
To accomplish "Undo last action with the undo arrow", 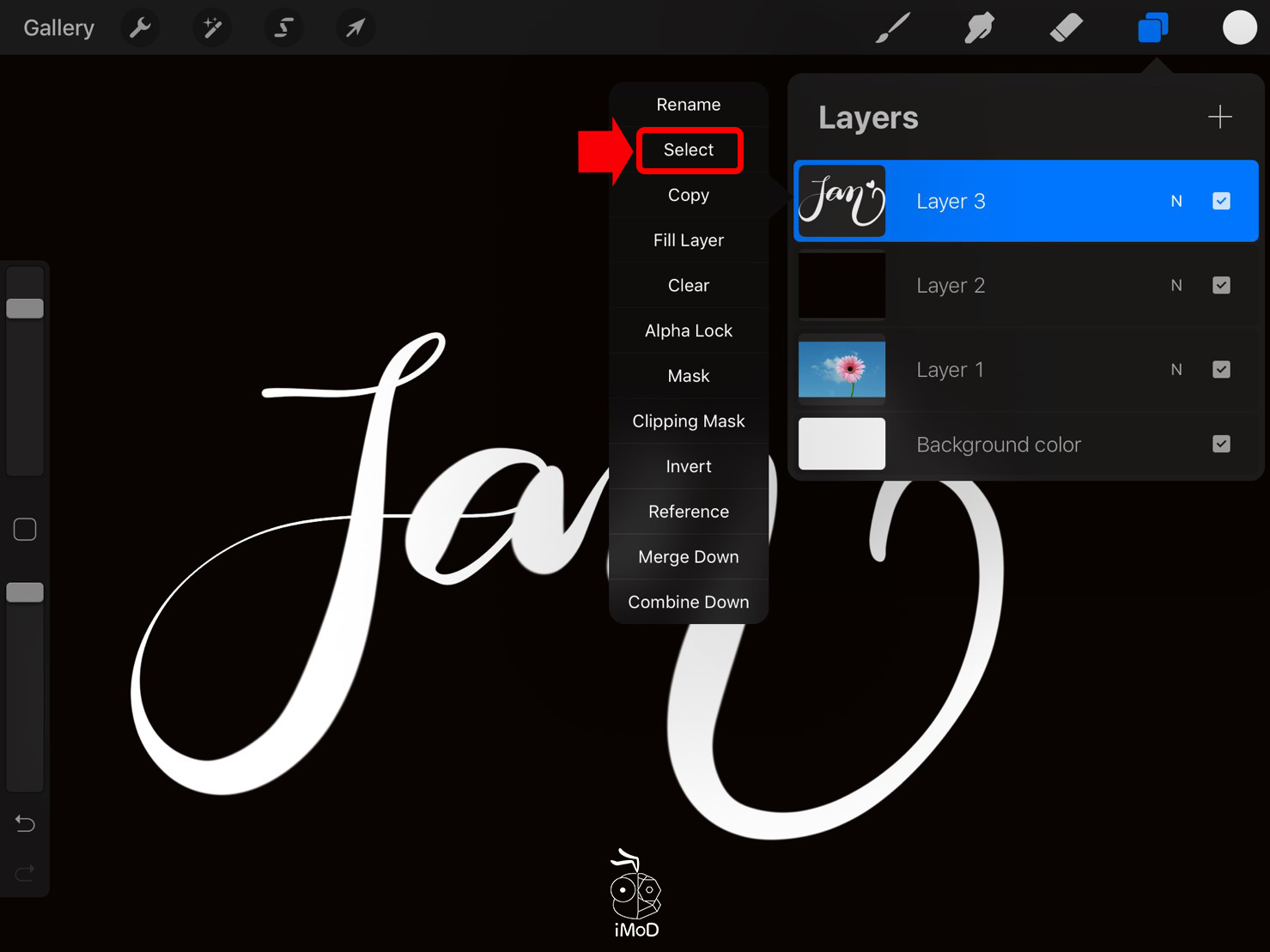I will coord(25,824).
